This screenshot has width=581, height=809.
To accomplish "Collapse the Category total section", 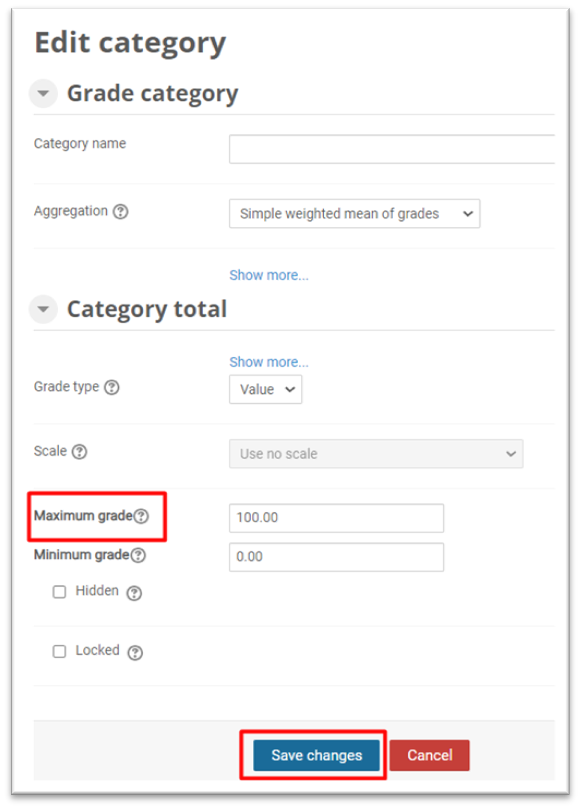I will pos(43,309).
